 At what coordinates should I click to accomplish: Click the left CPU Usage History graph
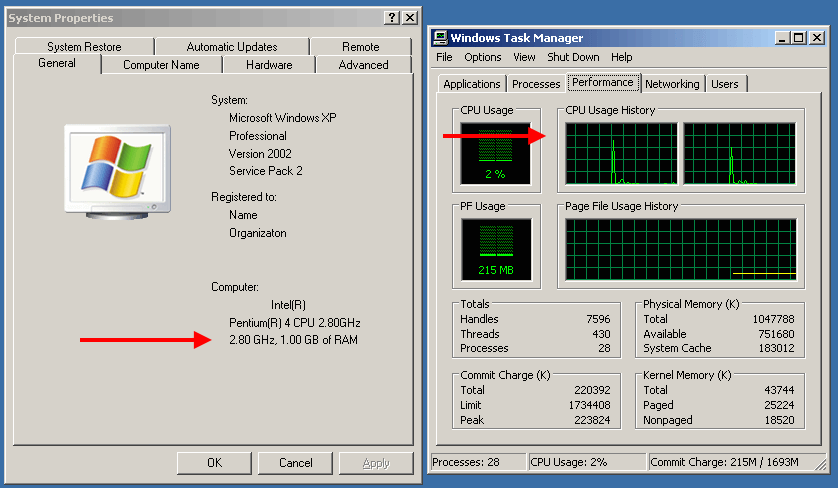[621, 153]
